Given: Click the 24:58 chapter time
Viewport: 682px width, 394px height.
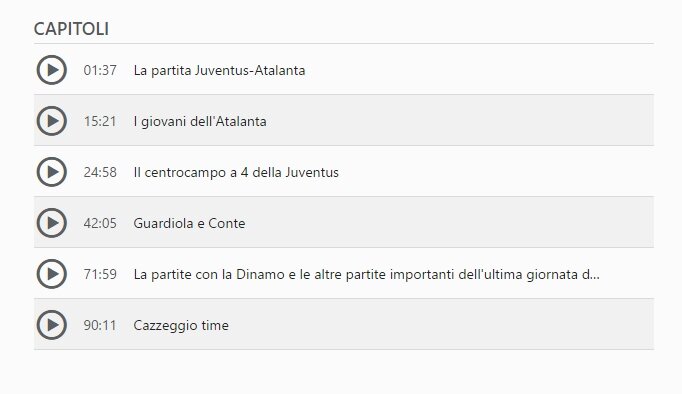Looking at the screenshot, I should coord(100,172).
